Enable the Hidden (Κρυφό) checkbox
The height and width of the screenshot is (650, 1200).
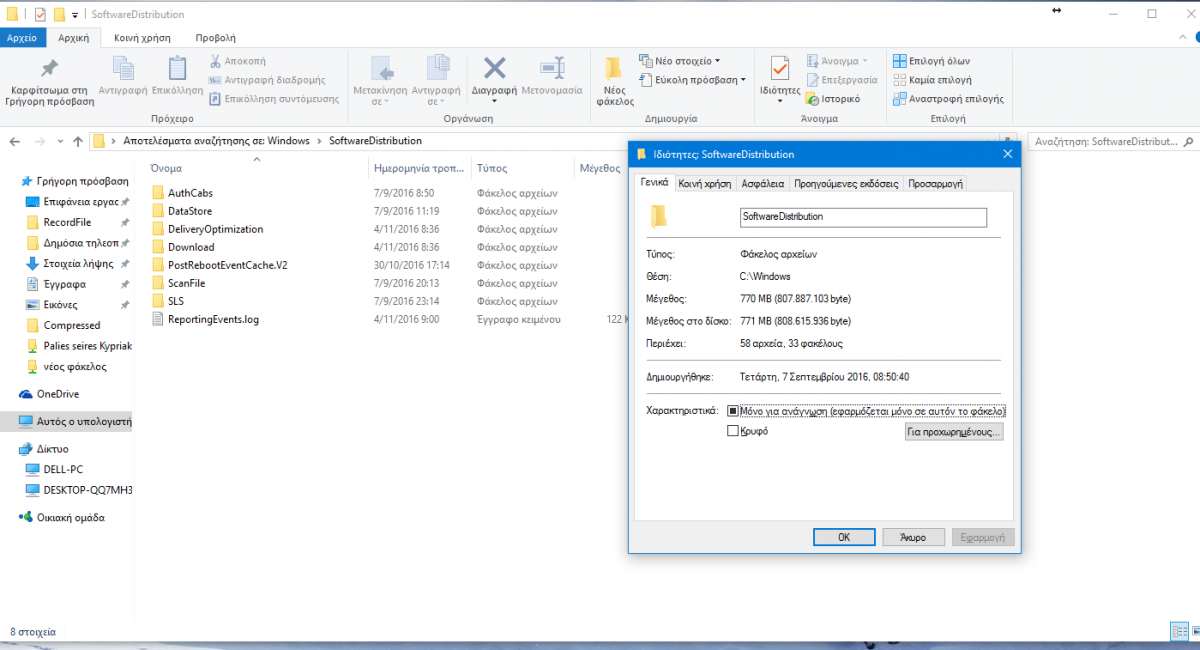(733, 431)
